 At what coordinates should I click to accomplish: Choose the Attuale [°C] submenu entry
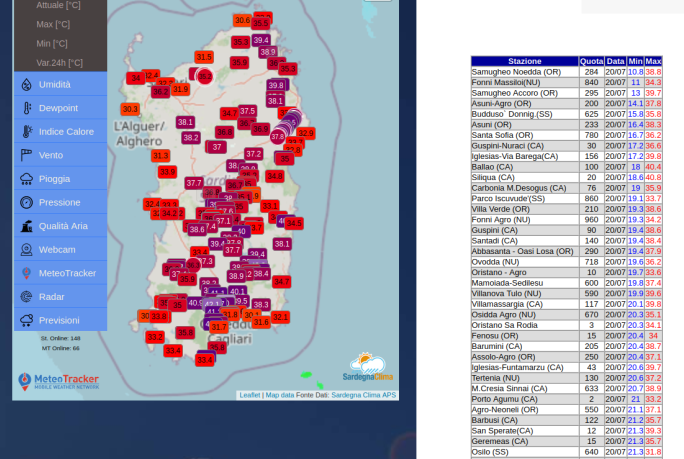[x=58, y=5]
